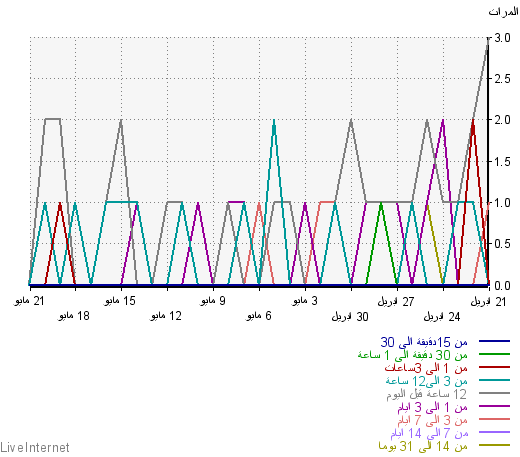Click the x-axis date label with 30
Image resolution: width=520 pixels, height=457 pixels.
click(350, 316)
